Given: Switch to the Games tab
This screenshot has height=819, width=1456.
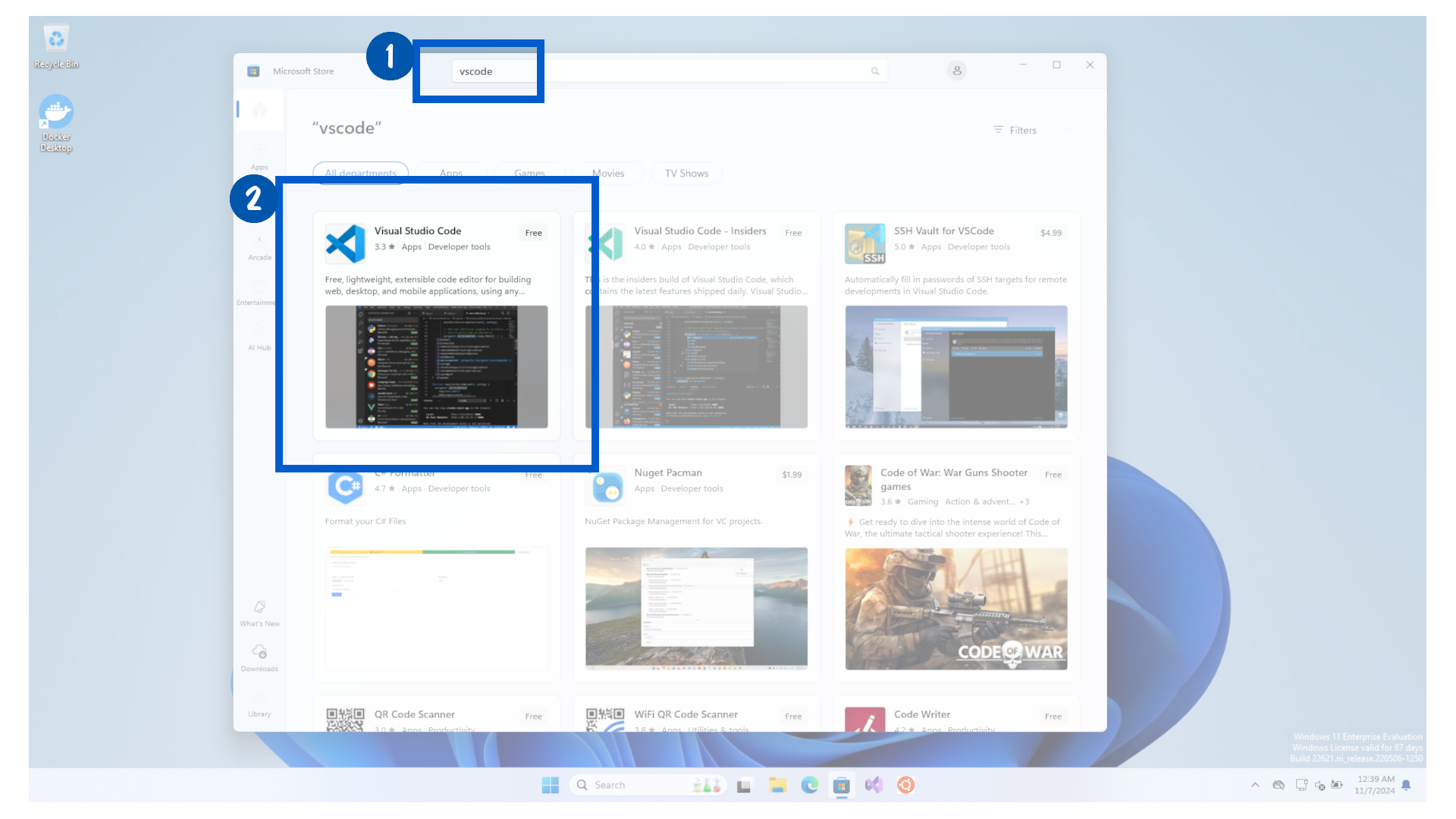Looking at the screenshot, I should [x=529, y=173].
